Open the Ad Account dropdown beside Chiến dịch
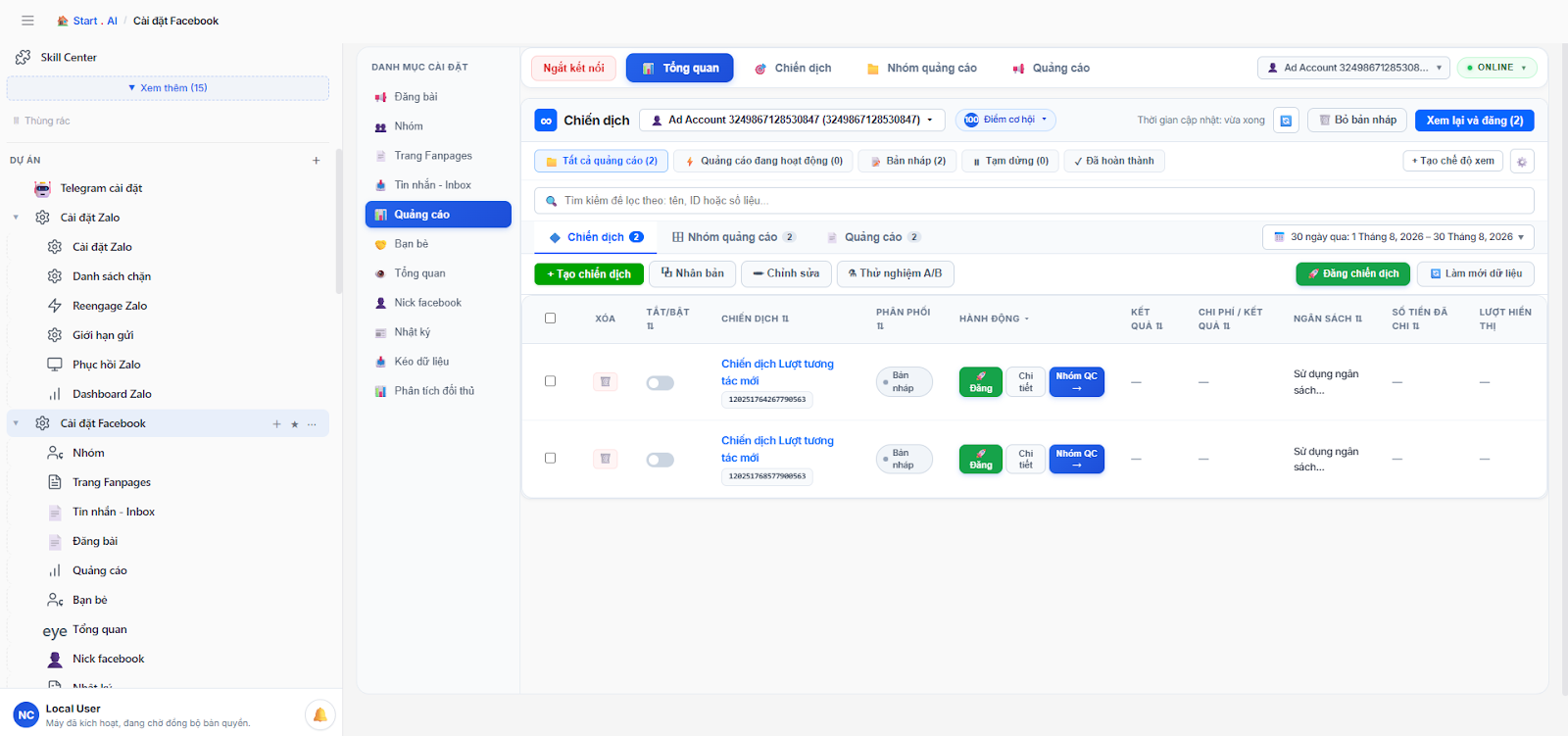1568x736 pixels. click(792, 120)
